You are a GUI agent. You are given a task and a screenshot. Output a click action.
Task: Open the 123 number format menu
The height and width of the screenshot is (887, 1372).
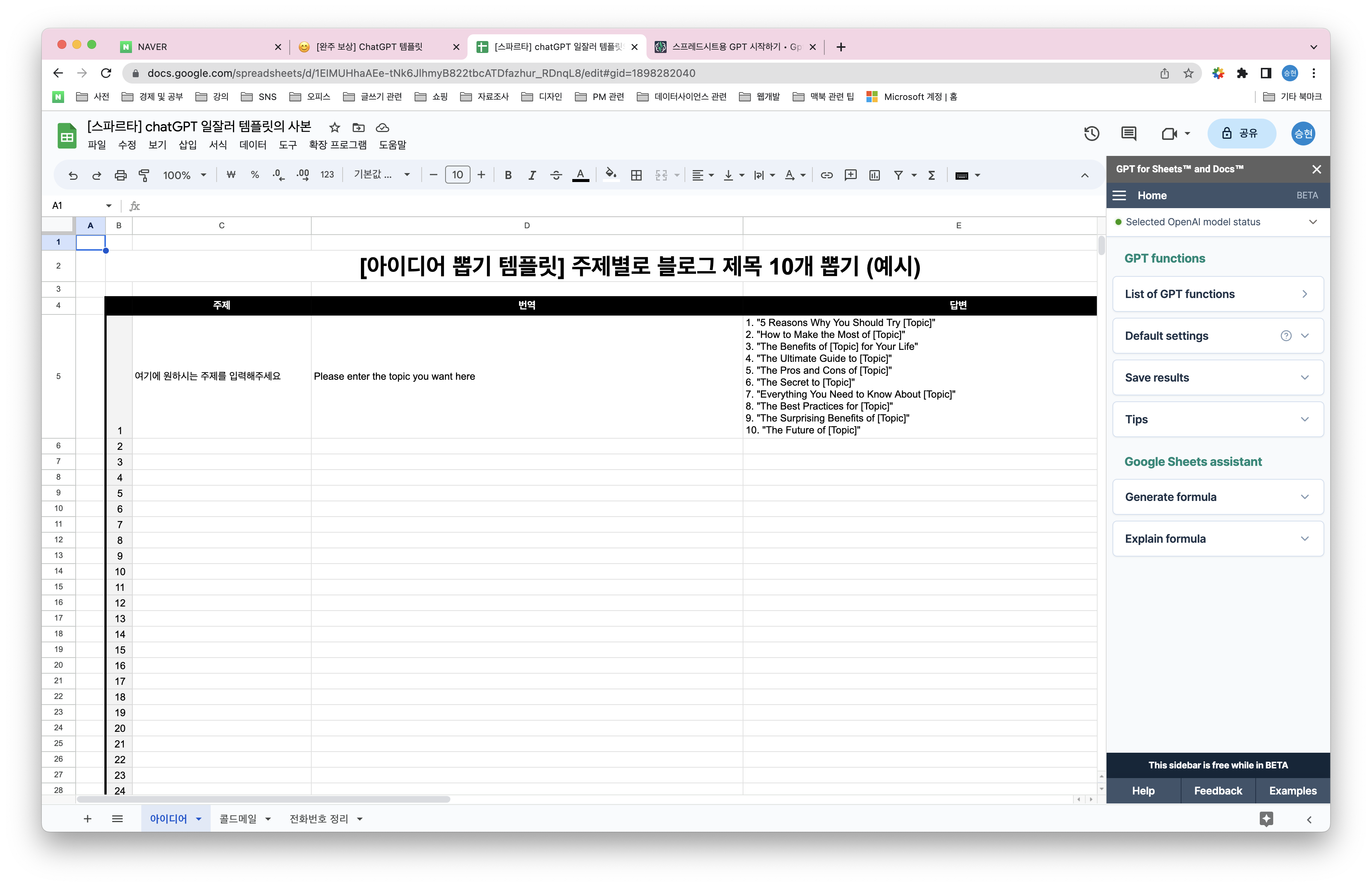coord(327,175)
